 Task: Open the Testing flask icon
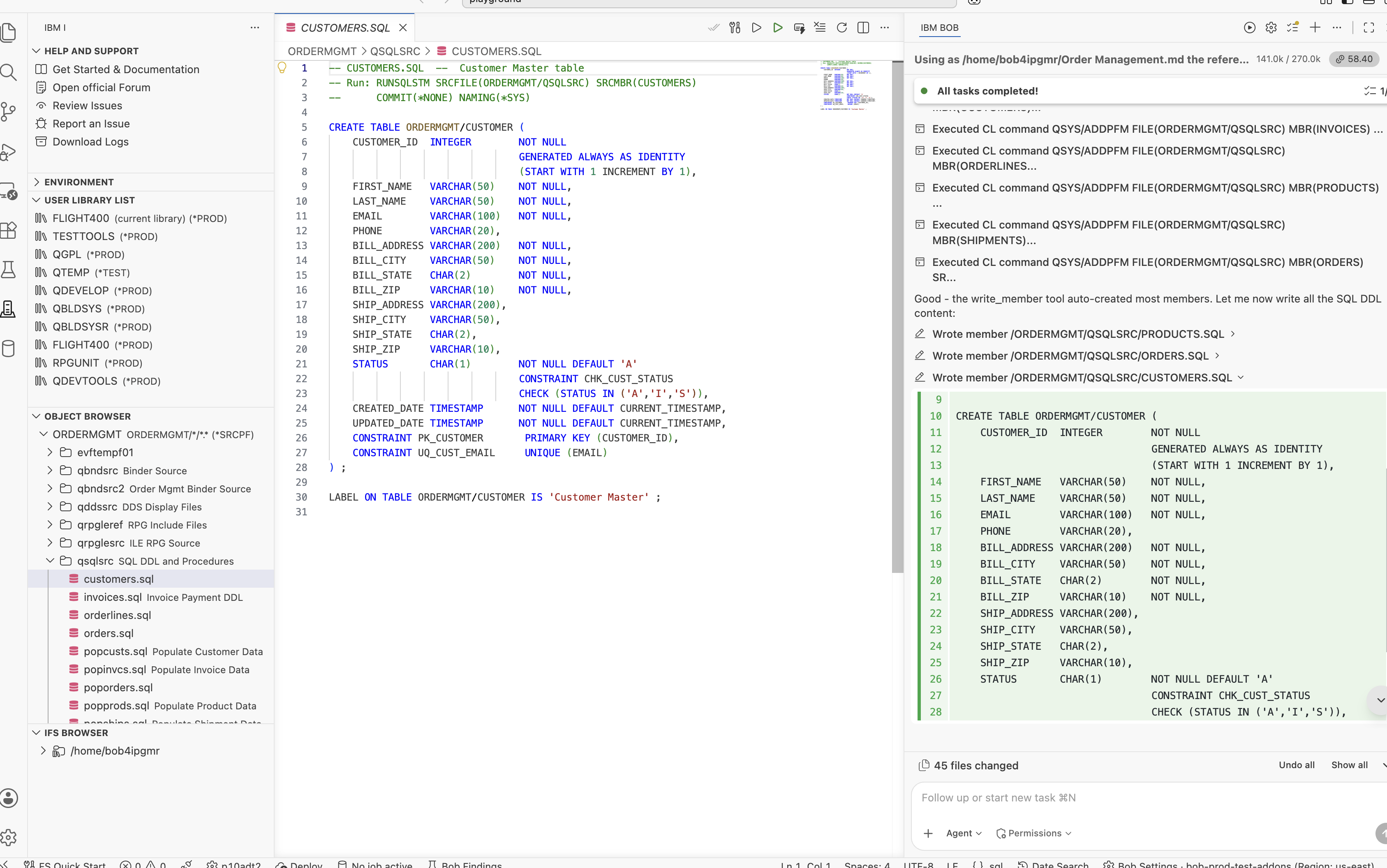click(x=8, y=269)
